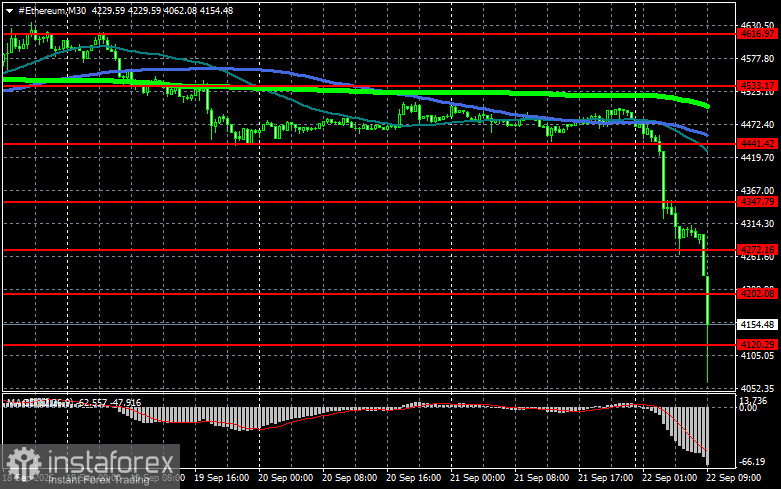The width and height of the screenshot is (781, 489).
Task: Select the red 4120.29 level label
Action: click(x=757, y=345)
